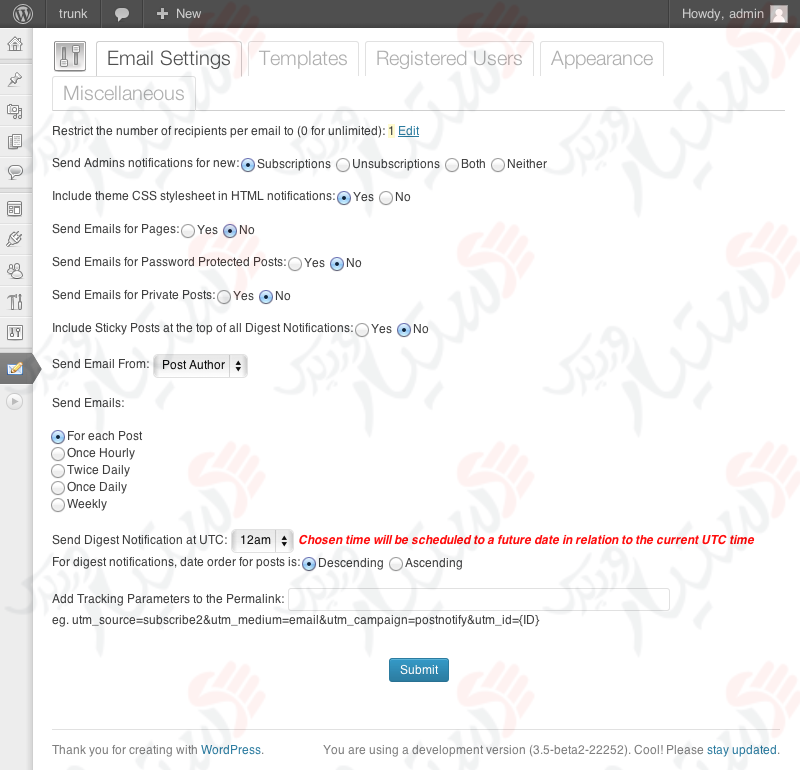Select the Once Daily email option

pyautogui.click(x=58, y=488)
